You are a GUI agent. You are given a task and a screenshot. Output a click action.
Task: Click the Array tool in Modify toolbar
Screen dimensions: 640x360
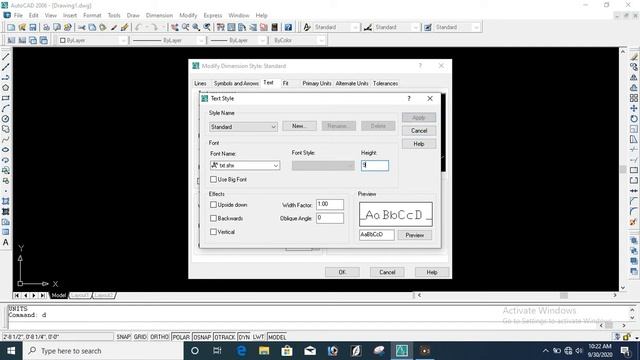coord(633,98)
